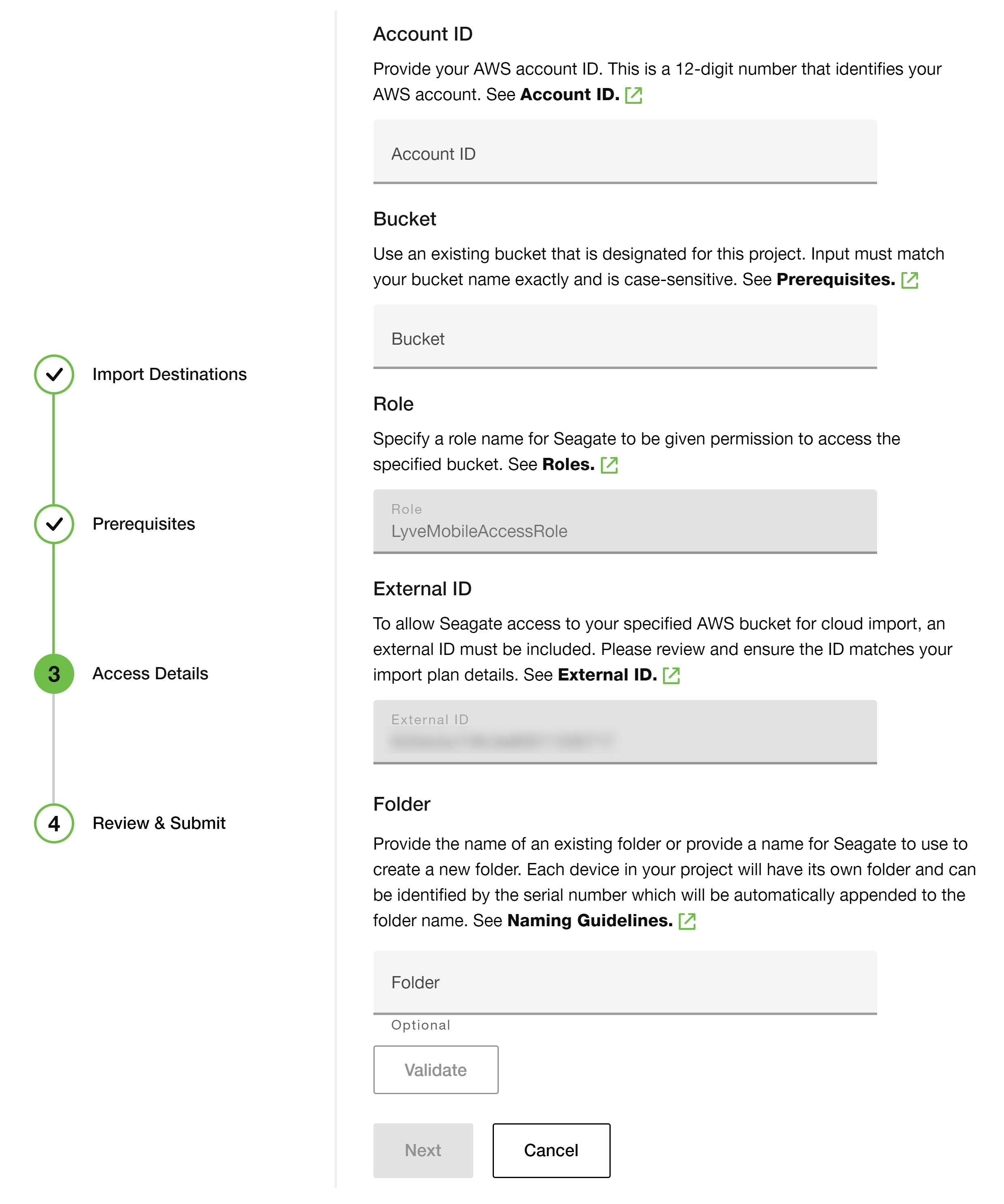Open the Account ID external link icon
This screenshot has height=1204, width=1004.
click(x=633, y=95)
